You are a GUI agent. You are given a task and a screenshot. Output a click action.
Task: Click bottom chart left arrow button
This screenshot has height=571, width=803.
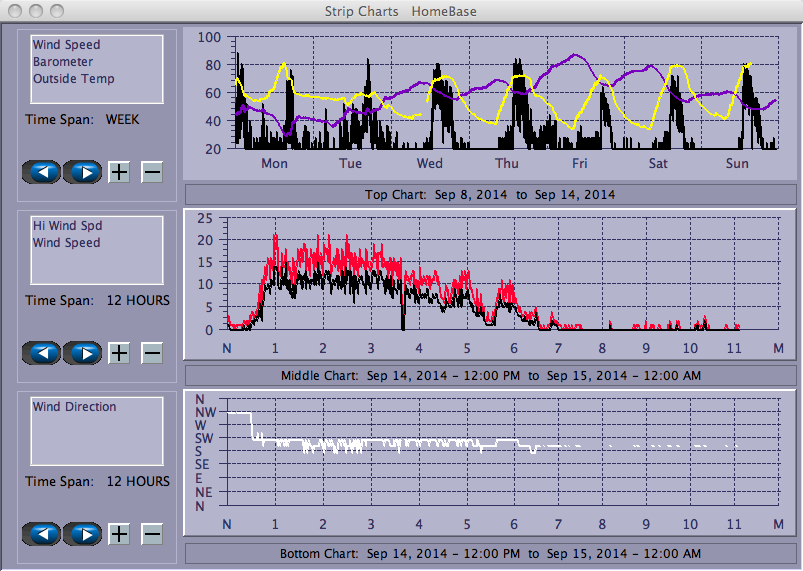42,534
